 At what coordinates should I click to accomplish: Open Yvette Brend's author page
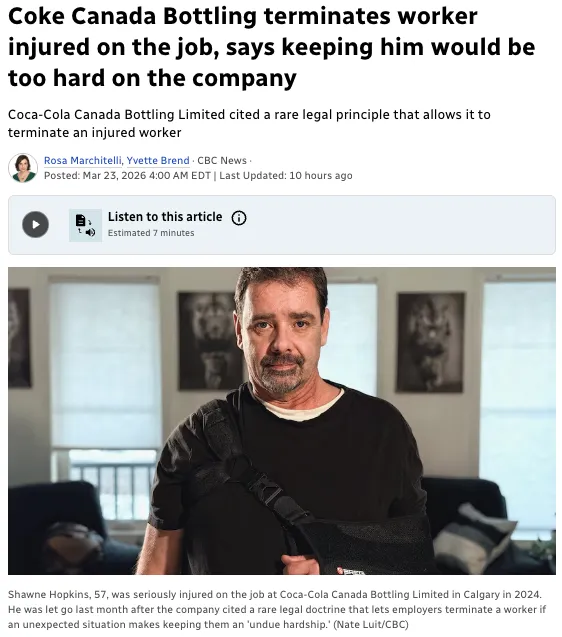(158, 160)
